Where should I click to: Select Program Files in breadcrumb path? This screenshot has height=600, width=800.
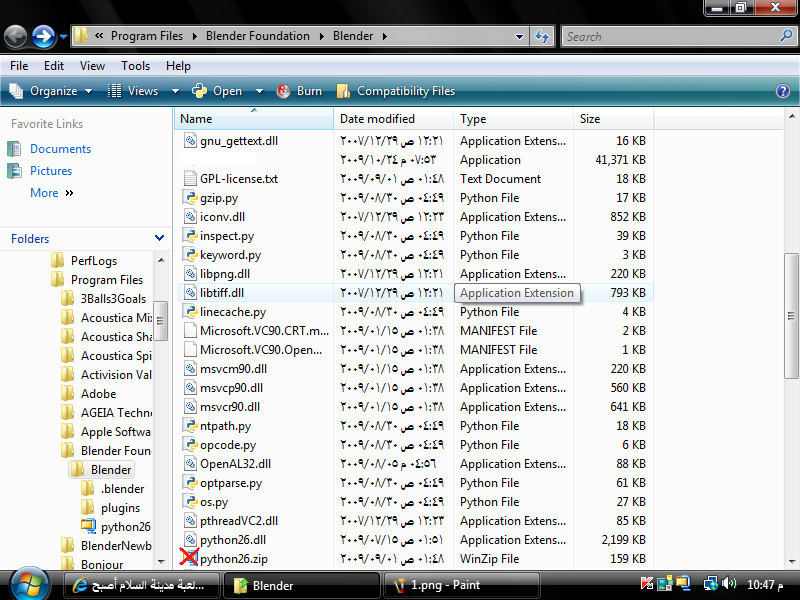[147, 36]
